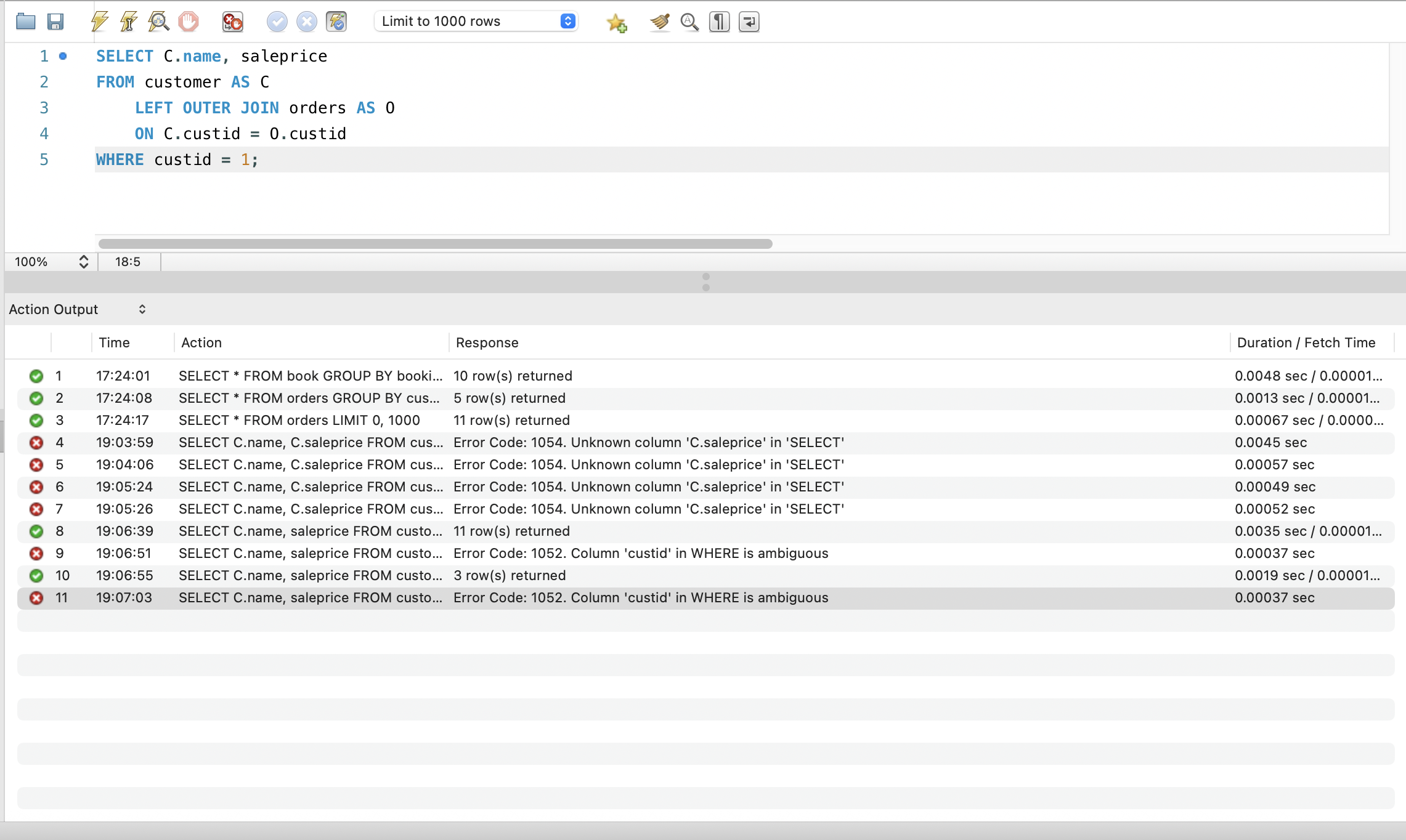Click the Commit transaction checkmark icon
Viewport: 1406px width, 840px height.
point(277,22)
